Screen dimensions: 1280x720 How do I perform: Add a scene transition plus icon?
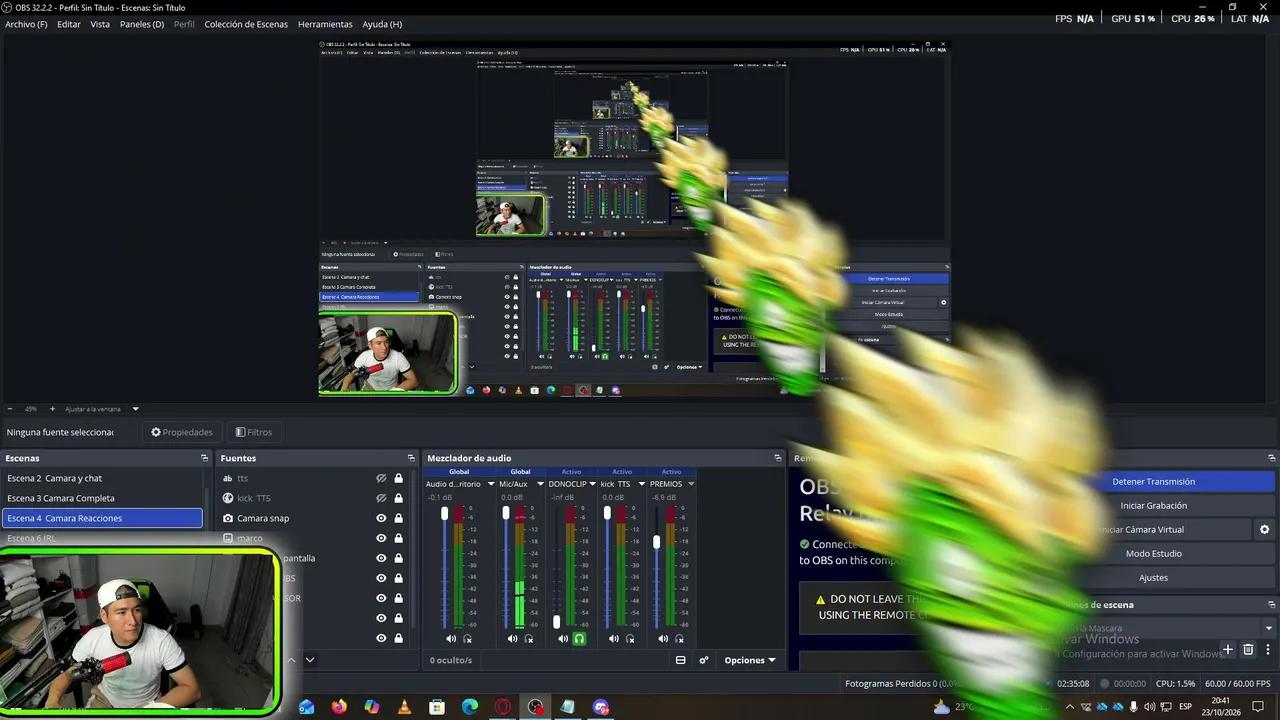click(1229, 650)
